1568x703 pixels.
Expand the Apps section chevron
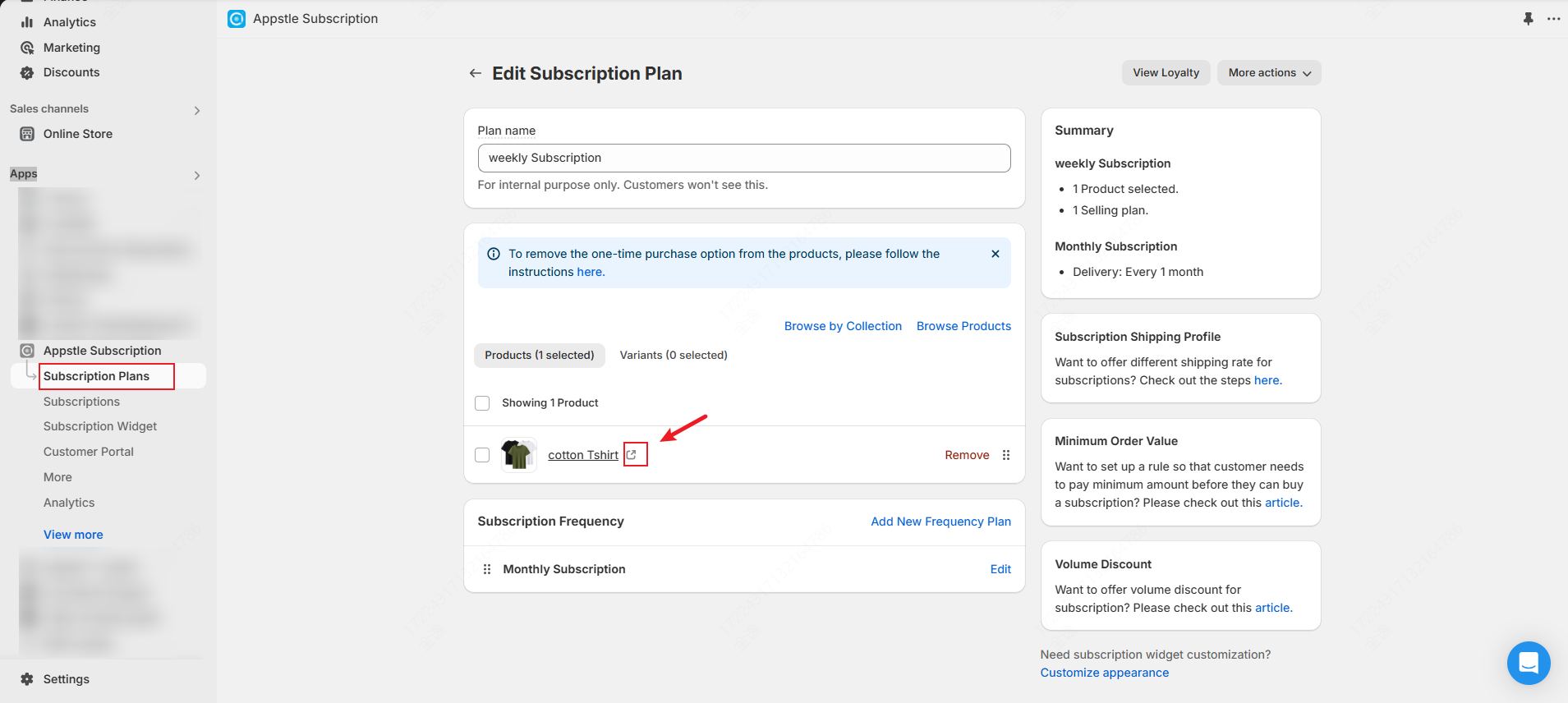point(196,175)
